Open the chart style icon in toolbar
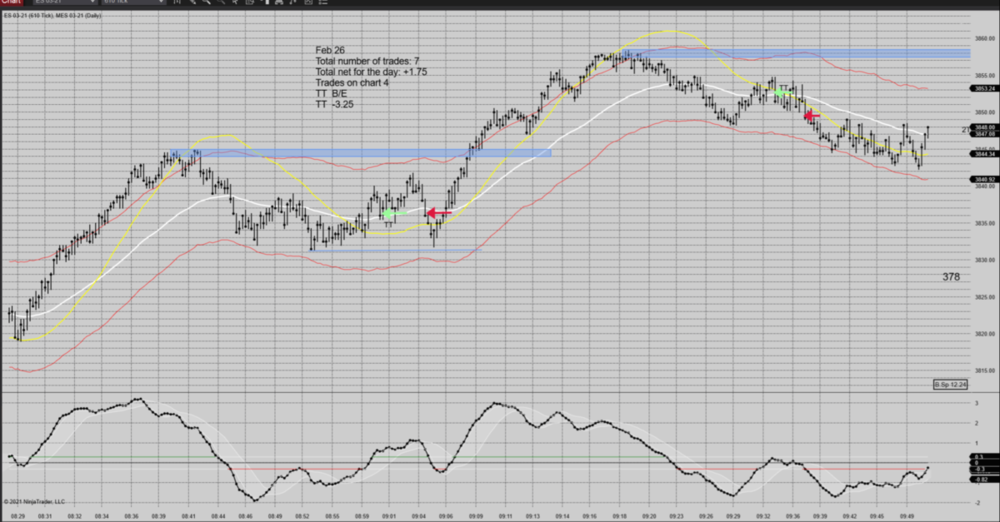 178,3
